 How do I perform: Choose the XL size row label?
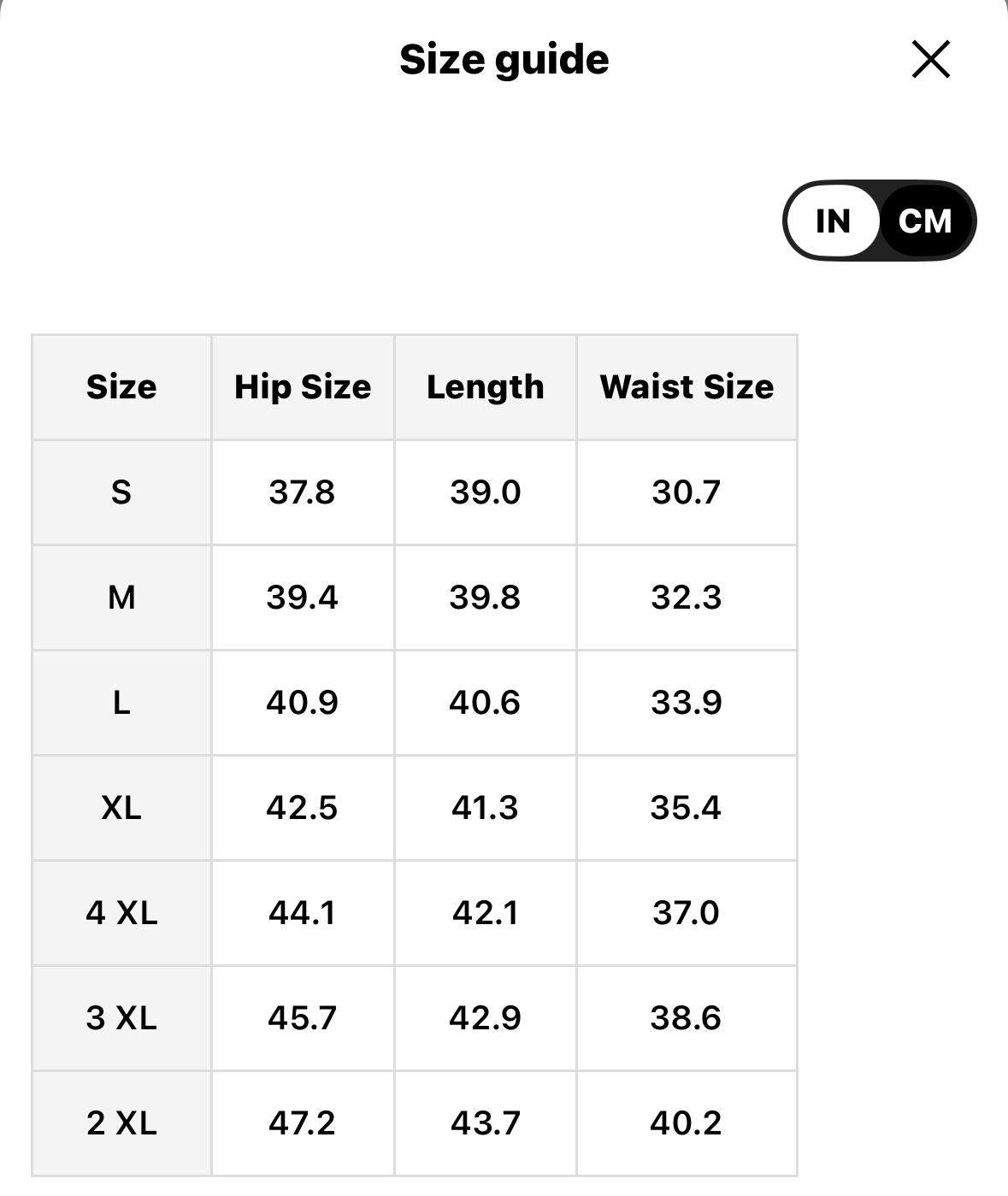point(121,808)
